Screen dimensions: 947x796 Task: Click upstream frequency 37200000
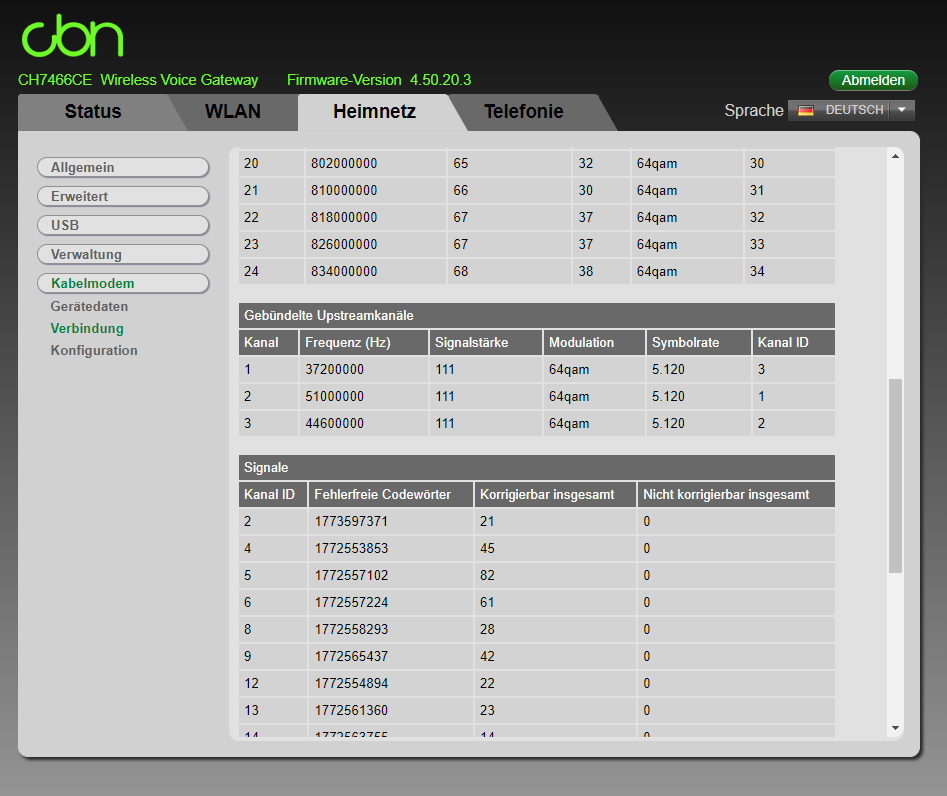[335, 370]
